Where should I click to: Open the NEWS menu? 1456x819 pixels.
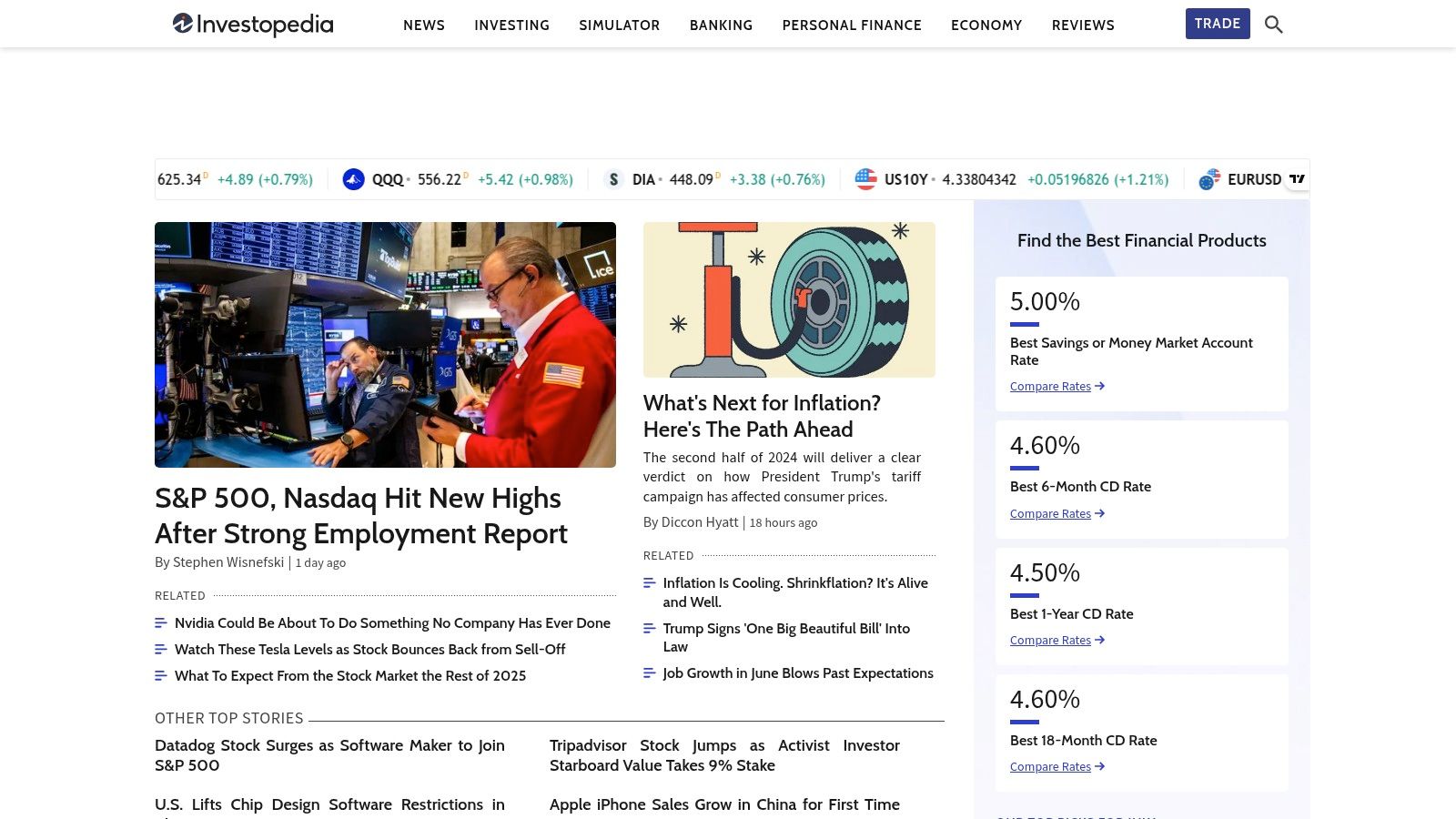coord(424,25)
